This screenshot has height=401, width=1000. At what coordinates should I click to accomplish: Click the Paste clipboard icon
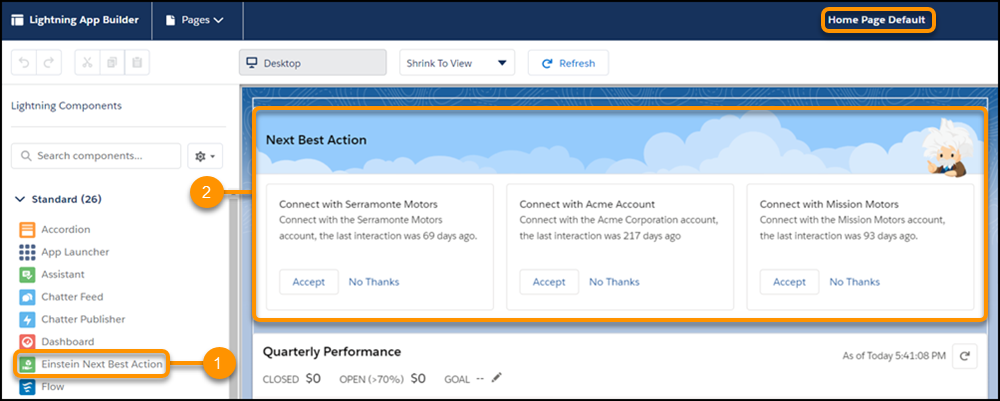(x=136, y=63)
